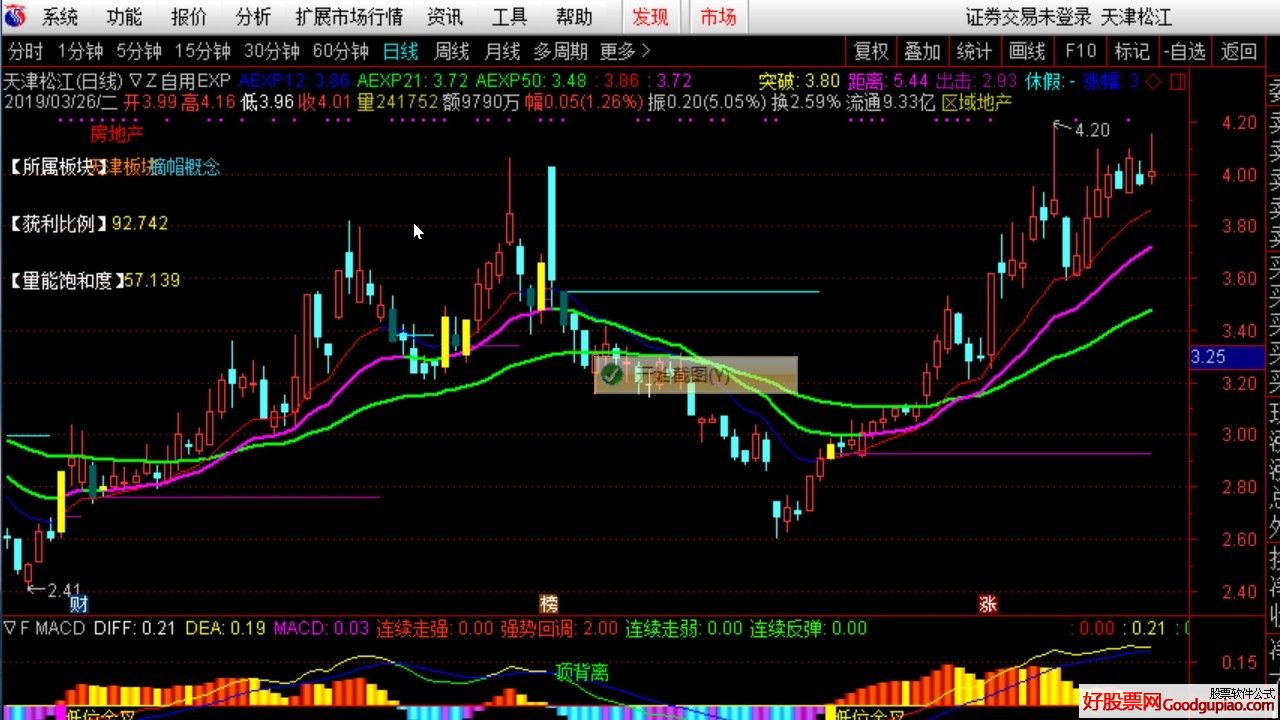Switch to 5分钟 period tab

[139, 51]
